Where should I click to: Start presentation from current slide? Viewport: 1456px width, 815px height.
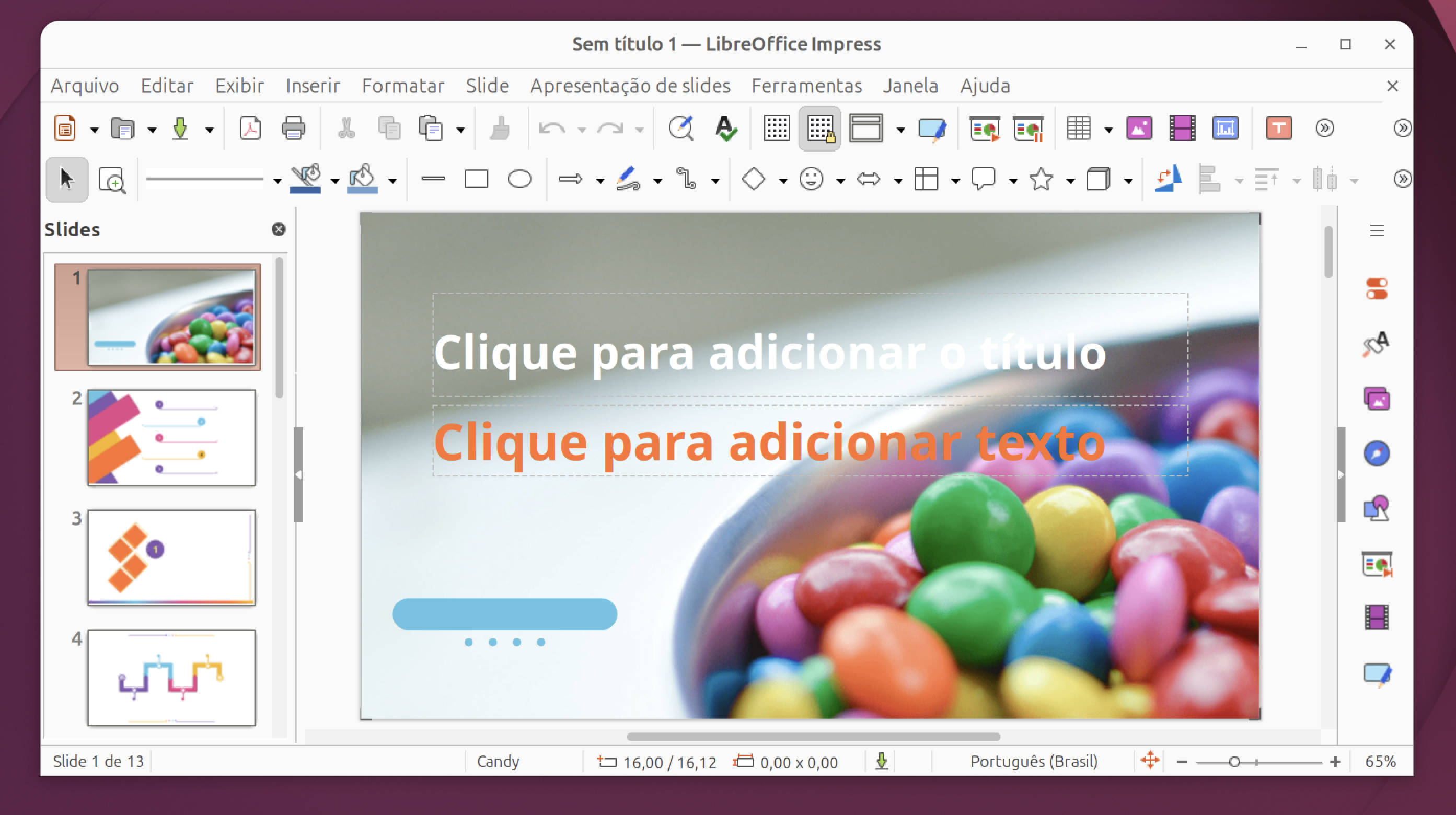click(1028, 129)
